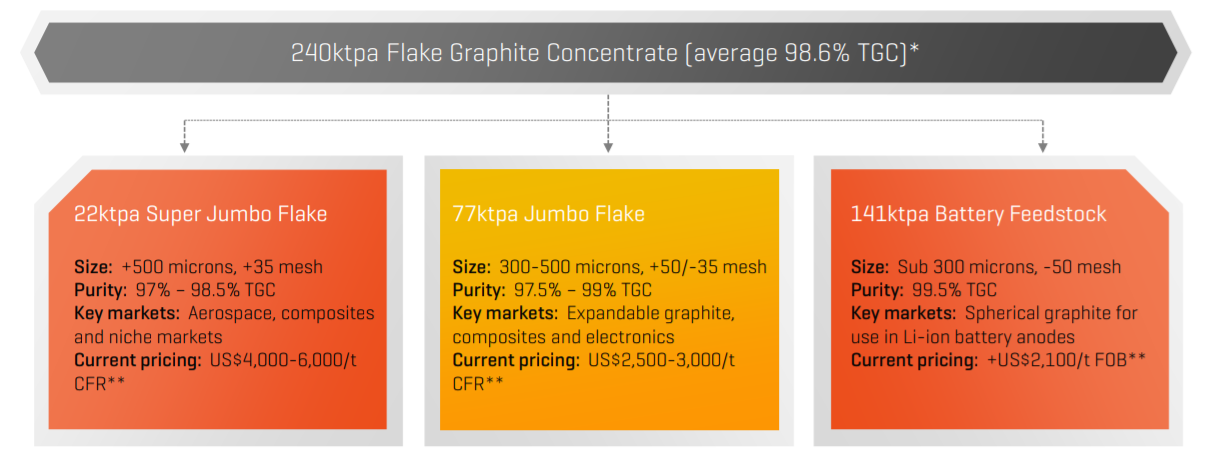Select the 77ktpa Jumbo Flake heading
The width and height of the screenshot is (1220, 460).
549,214
